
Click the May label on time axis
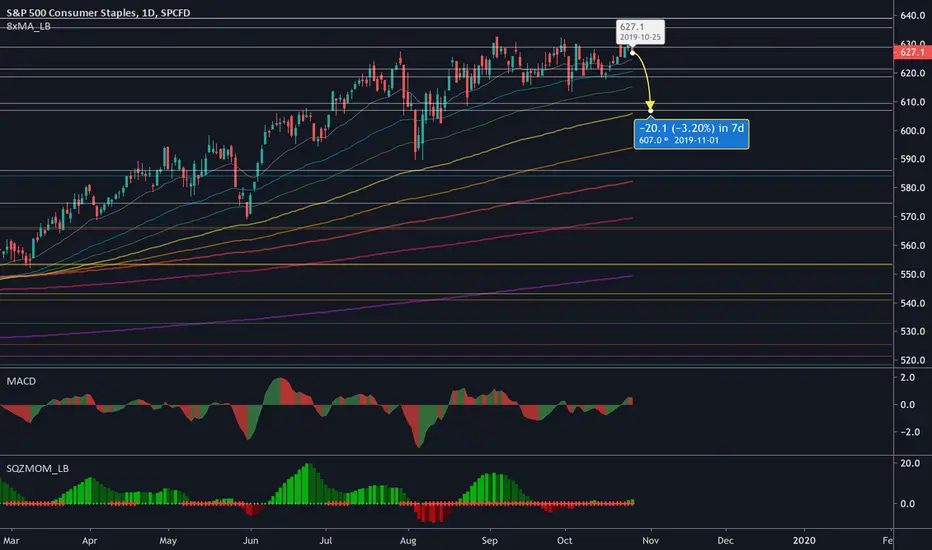[168, 540]
